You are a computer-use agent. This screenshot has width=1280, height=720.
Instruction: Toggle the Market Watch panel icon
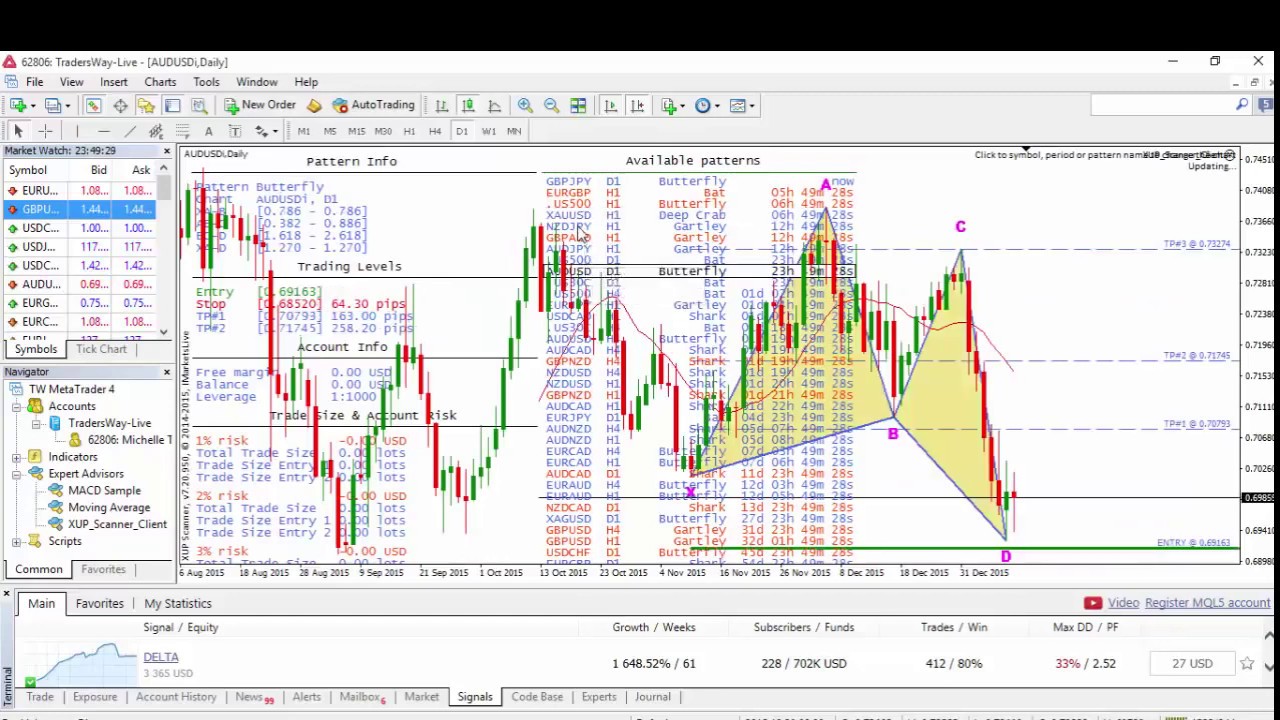pos(93,105)
